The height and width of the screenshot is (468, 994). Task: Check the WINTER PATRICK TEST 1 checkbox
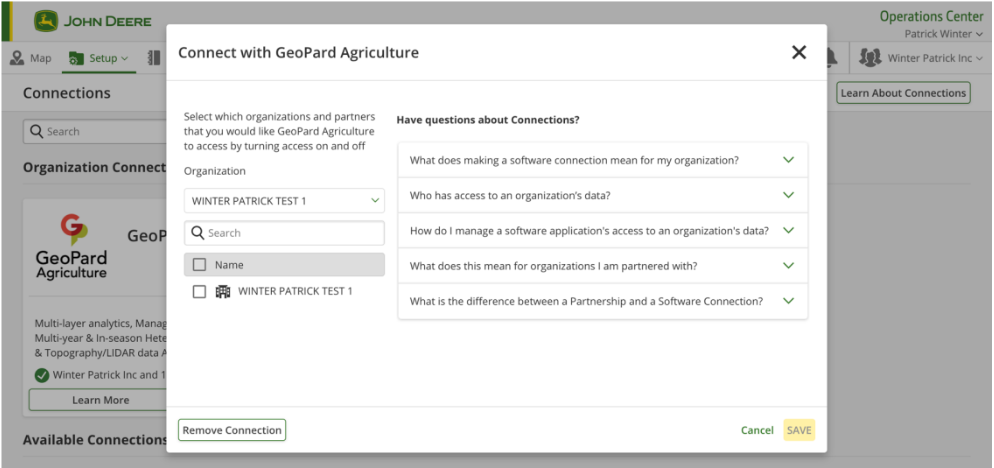pos(199,292)
